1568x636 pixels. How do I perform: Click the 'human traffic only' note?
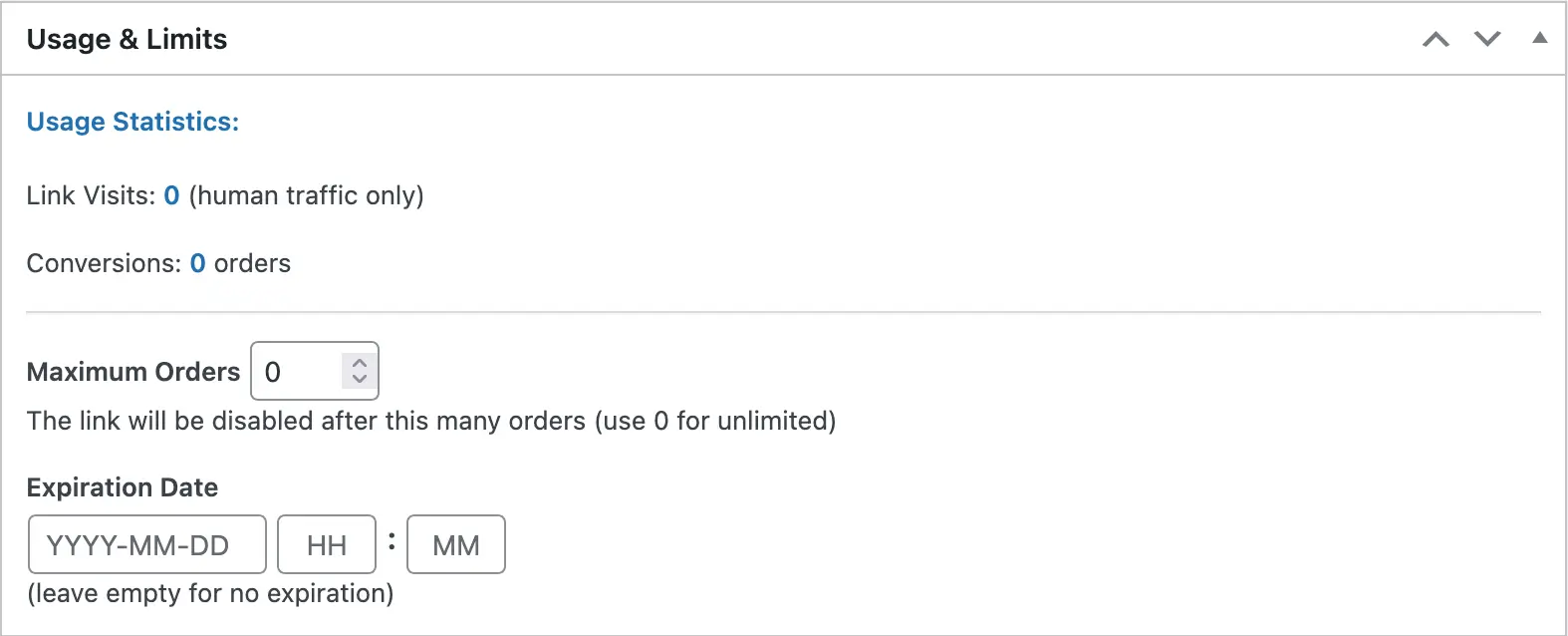point(306,195)
